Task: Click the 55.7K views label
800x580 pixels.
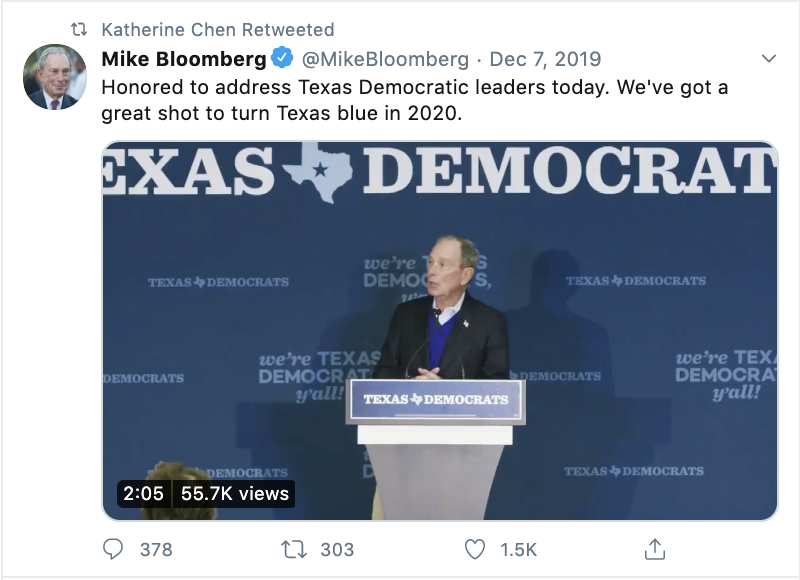Action: pyautogui.click(x=235, y=493)
